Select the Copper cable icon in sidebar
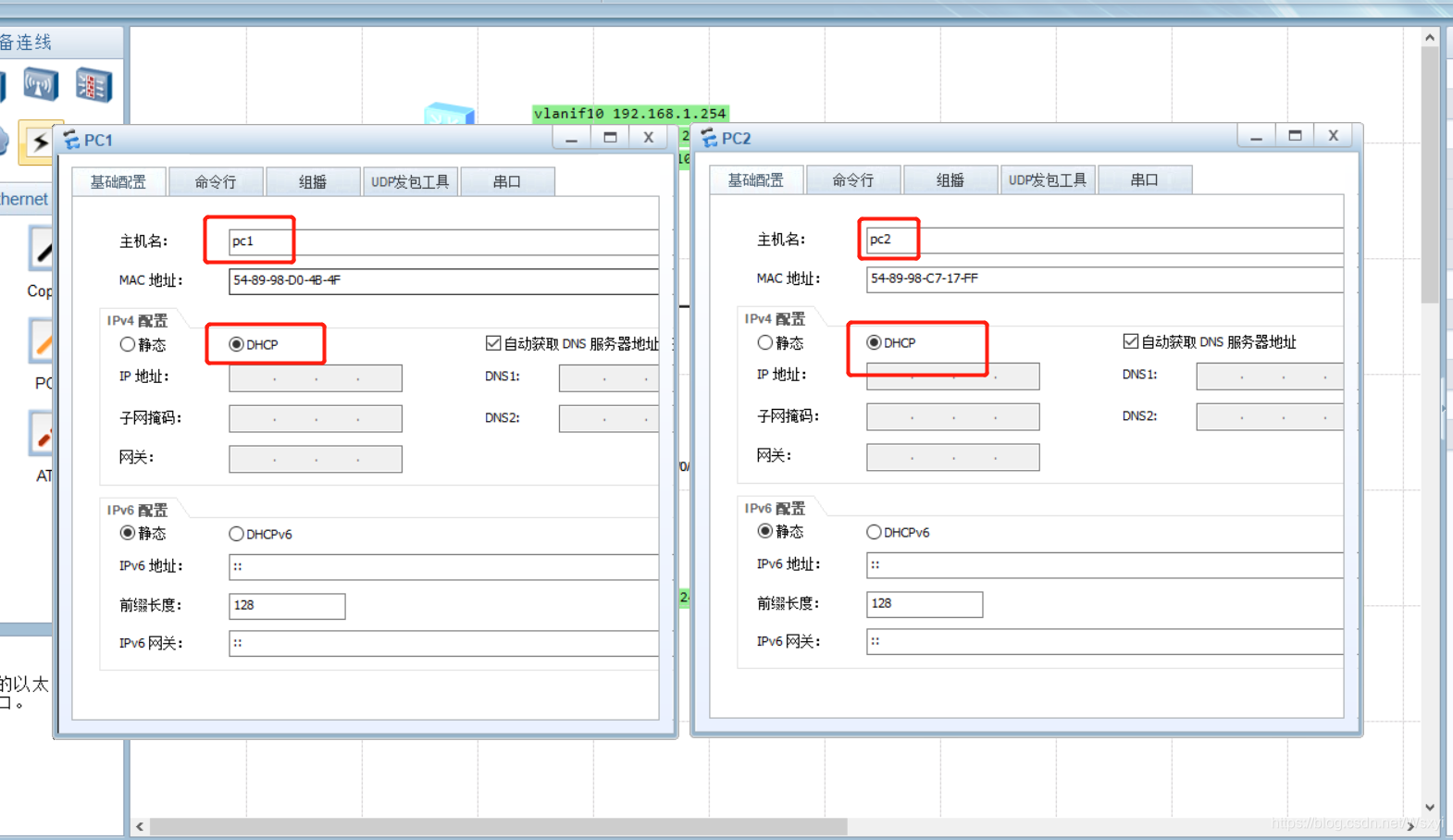This screenshot has width=1453, height=840. coord(41,248)
